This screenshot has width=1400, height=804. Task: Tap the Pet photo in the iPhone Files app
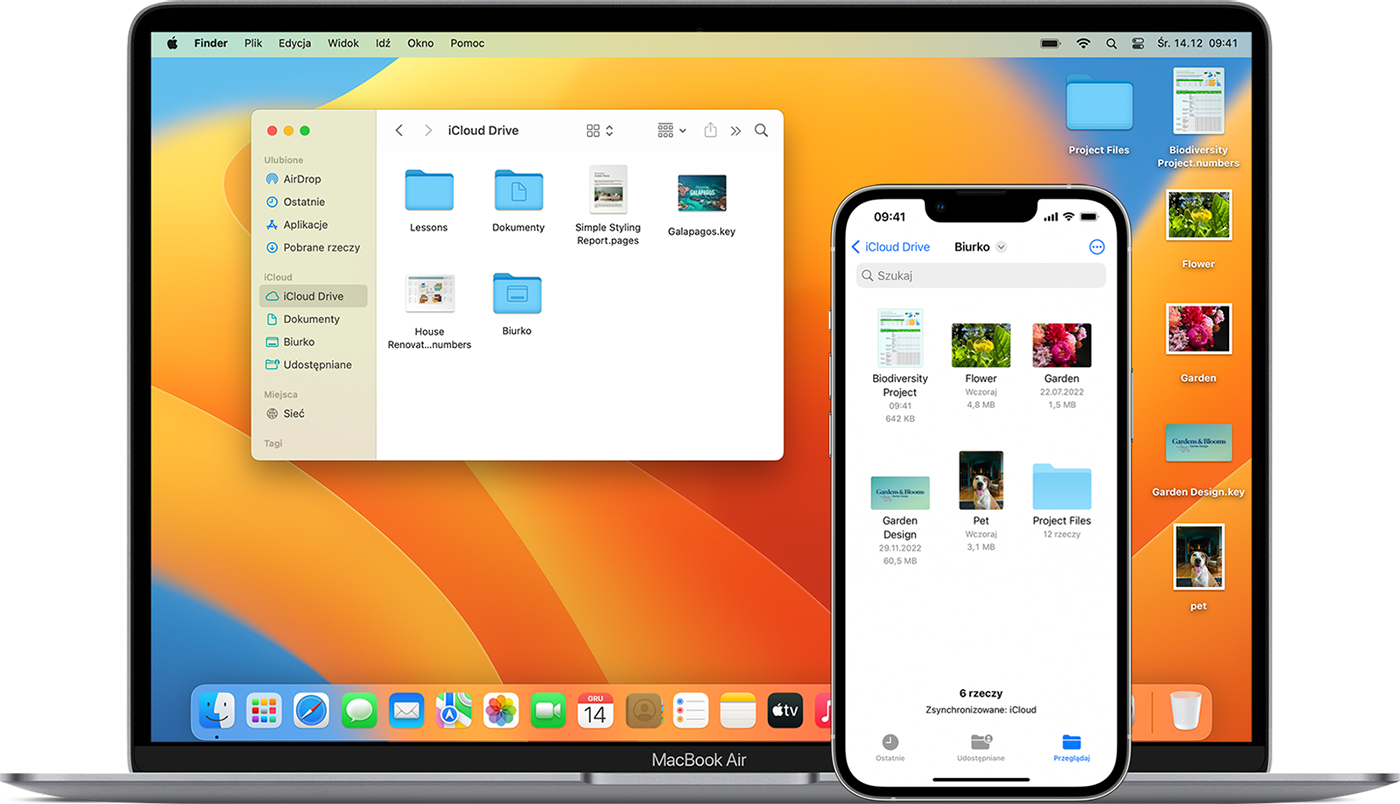coord(981,480)
